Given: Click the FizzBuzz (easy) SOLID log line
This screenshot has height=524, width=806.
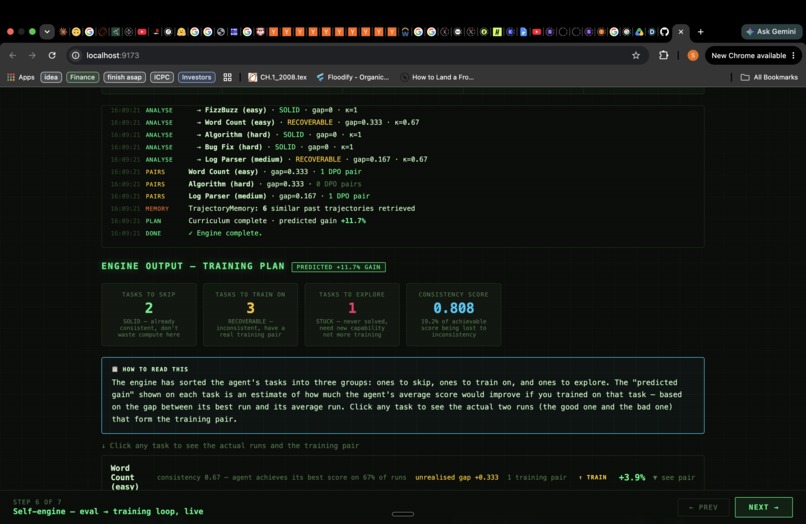Looking at the screenshot, I should [x=234, y=110].
